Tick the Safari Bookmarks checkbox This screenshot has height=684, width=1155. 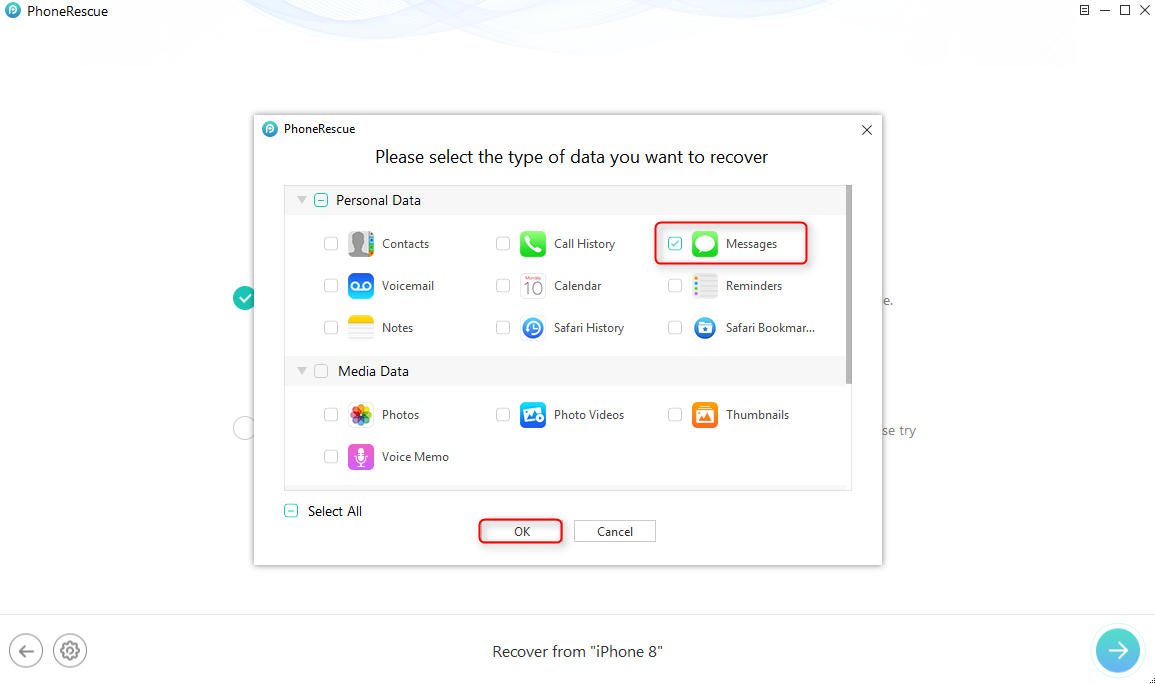point(675,328)
